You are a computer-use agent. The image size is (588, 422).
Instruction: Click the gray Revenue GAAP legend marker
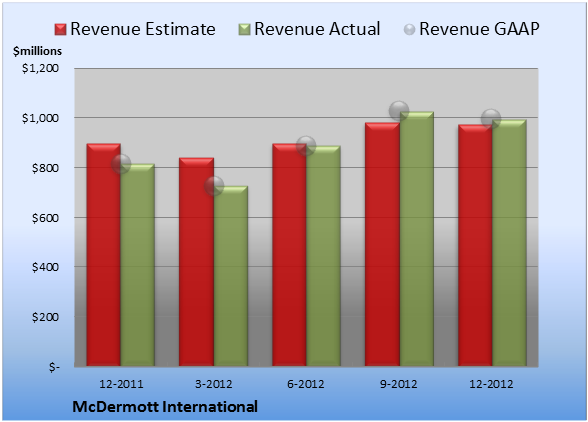coord(410,29)
